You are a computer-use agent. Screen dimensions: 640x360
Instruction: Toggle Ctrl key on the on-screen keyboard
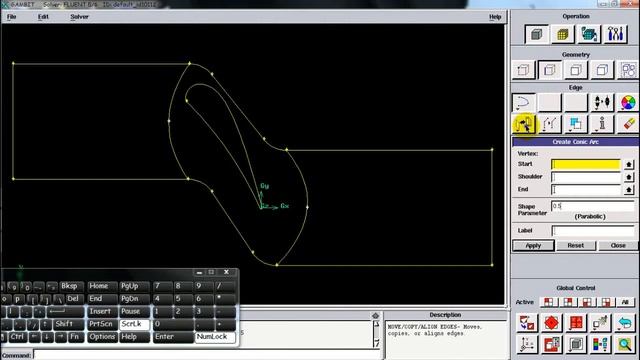tap(17, 337)
